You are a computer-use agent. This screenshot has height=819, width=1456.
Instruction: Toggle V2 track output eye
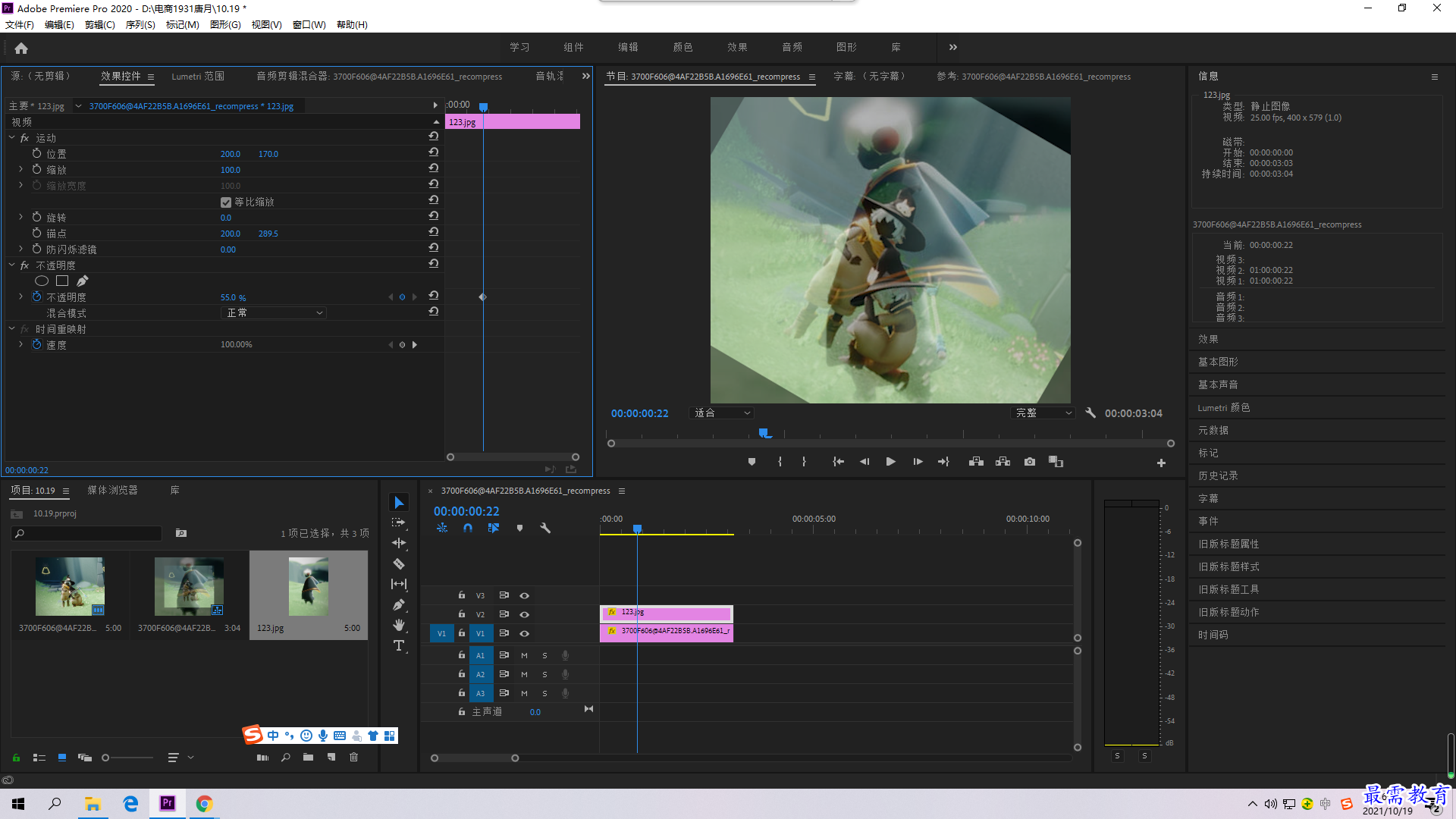524,614
